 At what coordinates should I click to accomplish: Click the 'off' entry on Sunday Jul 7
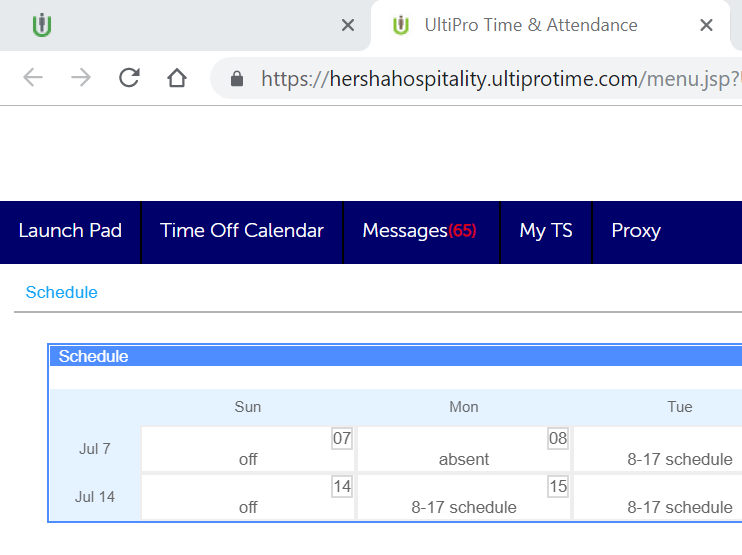pos(248,459)
